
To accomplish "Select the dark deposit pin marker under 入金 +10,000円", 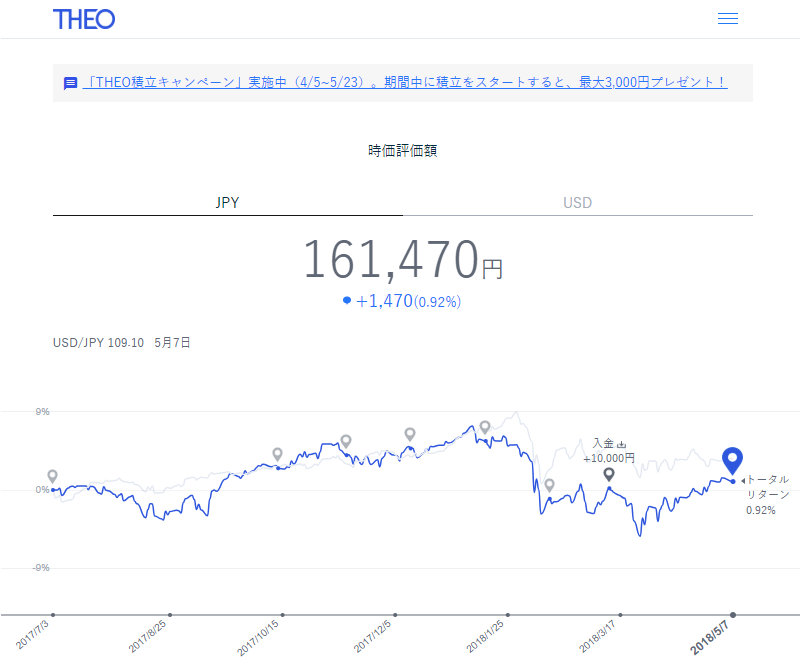I will coord(608,474).
